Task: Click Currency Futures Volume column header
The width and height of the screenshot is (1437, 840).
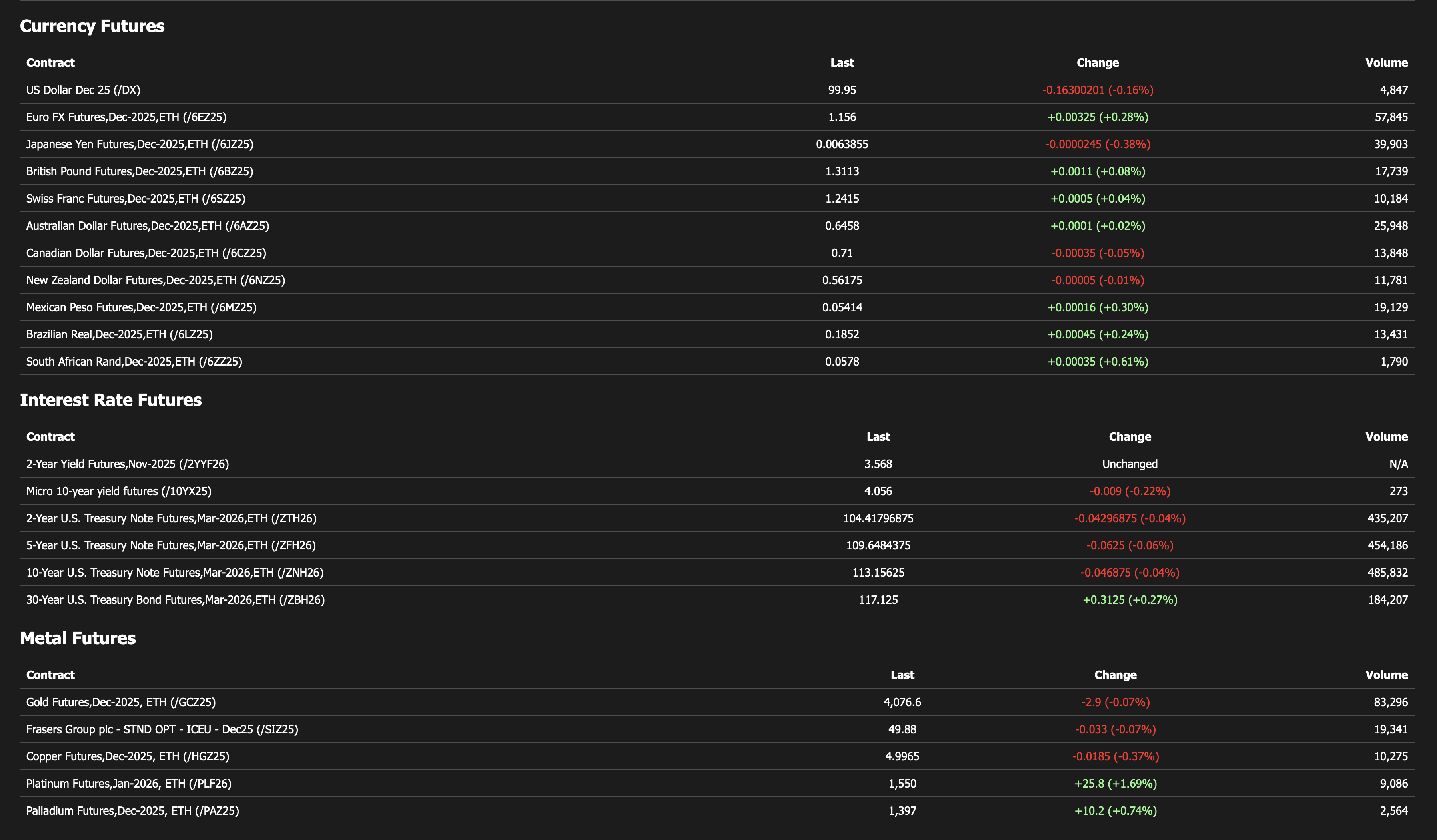Action: tap(1386, 63)
